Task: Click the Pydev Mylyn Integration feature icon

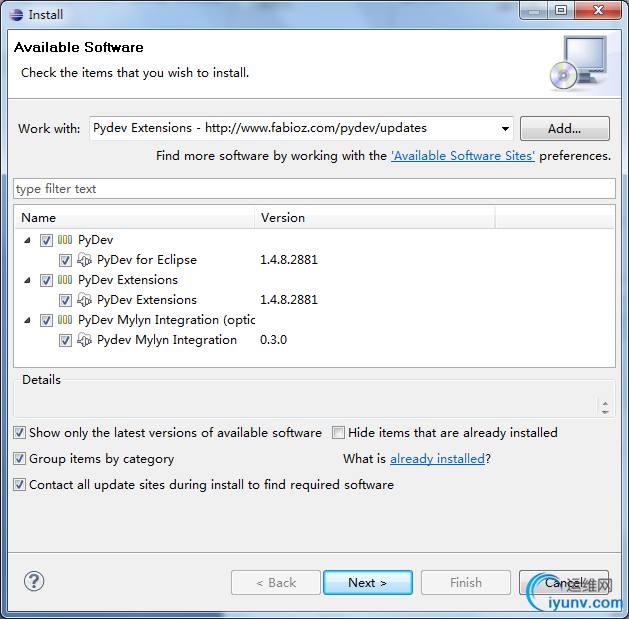Action: [84, 340]
